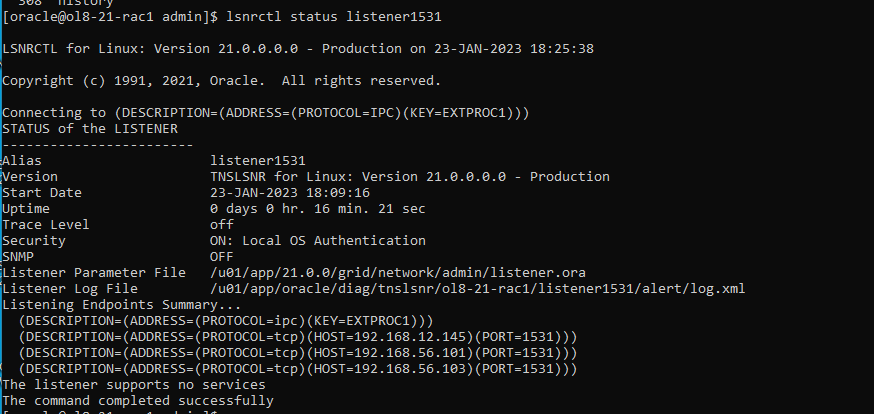Click the endpoint with host 192.168.56.103
The width and height of the screenshot is (874, 414).
point(298,369)
